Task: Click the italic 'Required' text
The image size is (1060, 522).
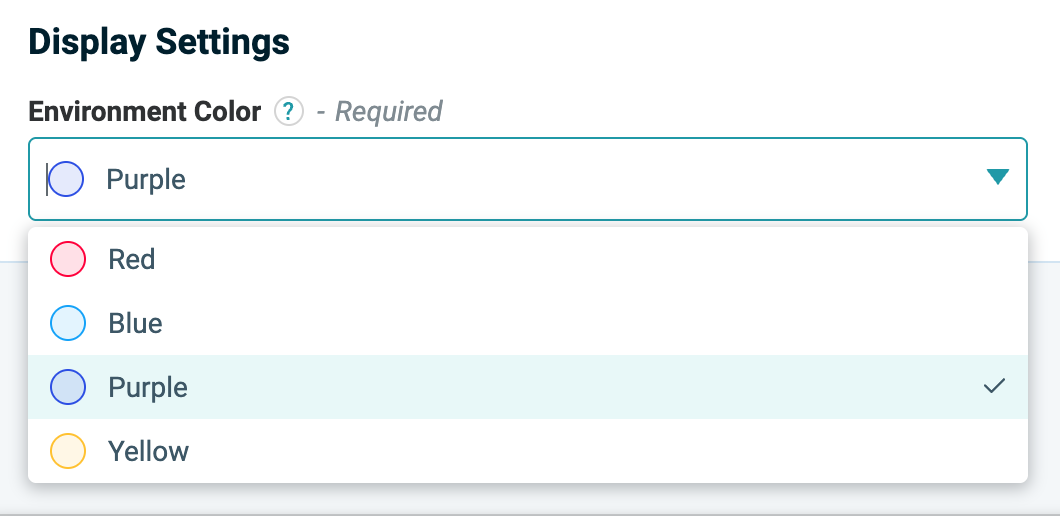Action: coord(388,111)
